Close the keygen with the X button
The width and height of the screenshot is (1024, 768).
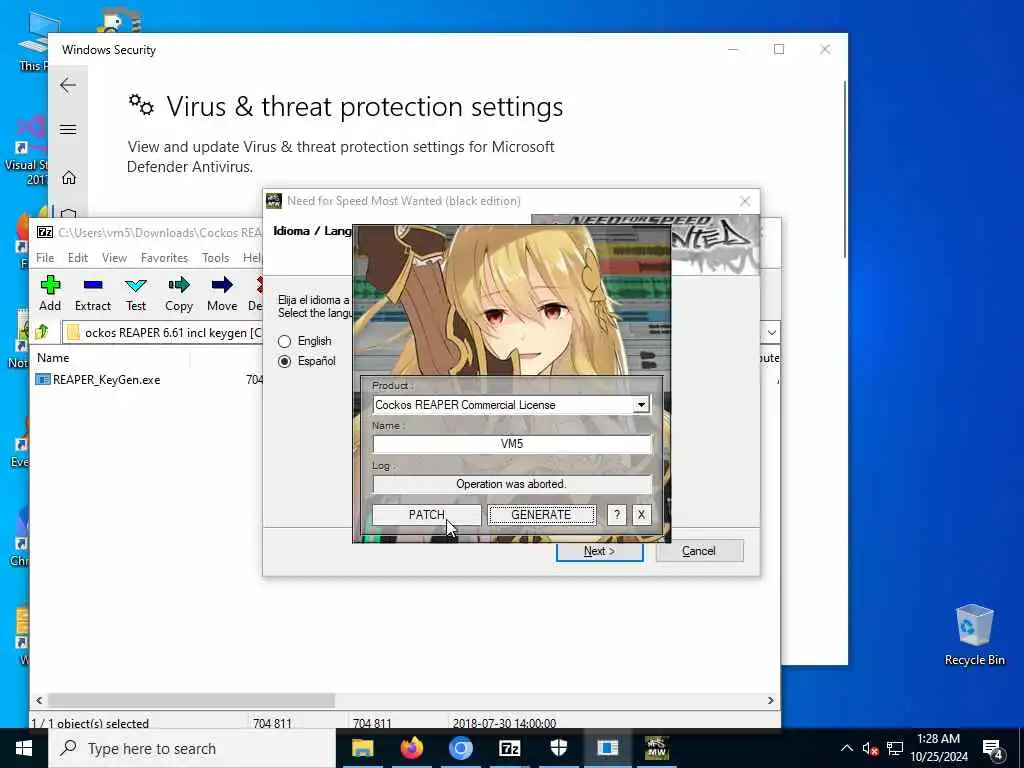(x=641, y=515)
